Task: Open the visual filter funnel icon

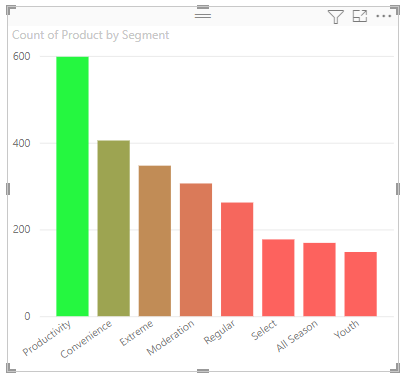Action: pyautogui.click(x=335, y=17)
